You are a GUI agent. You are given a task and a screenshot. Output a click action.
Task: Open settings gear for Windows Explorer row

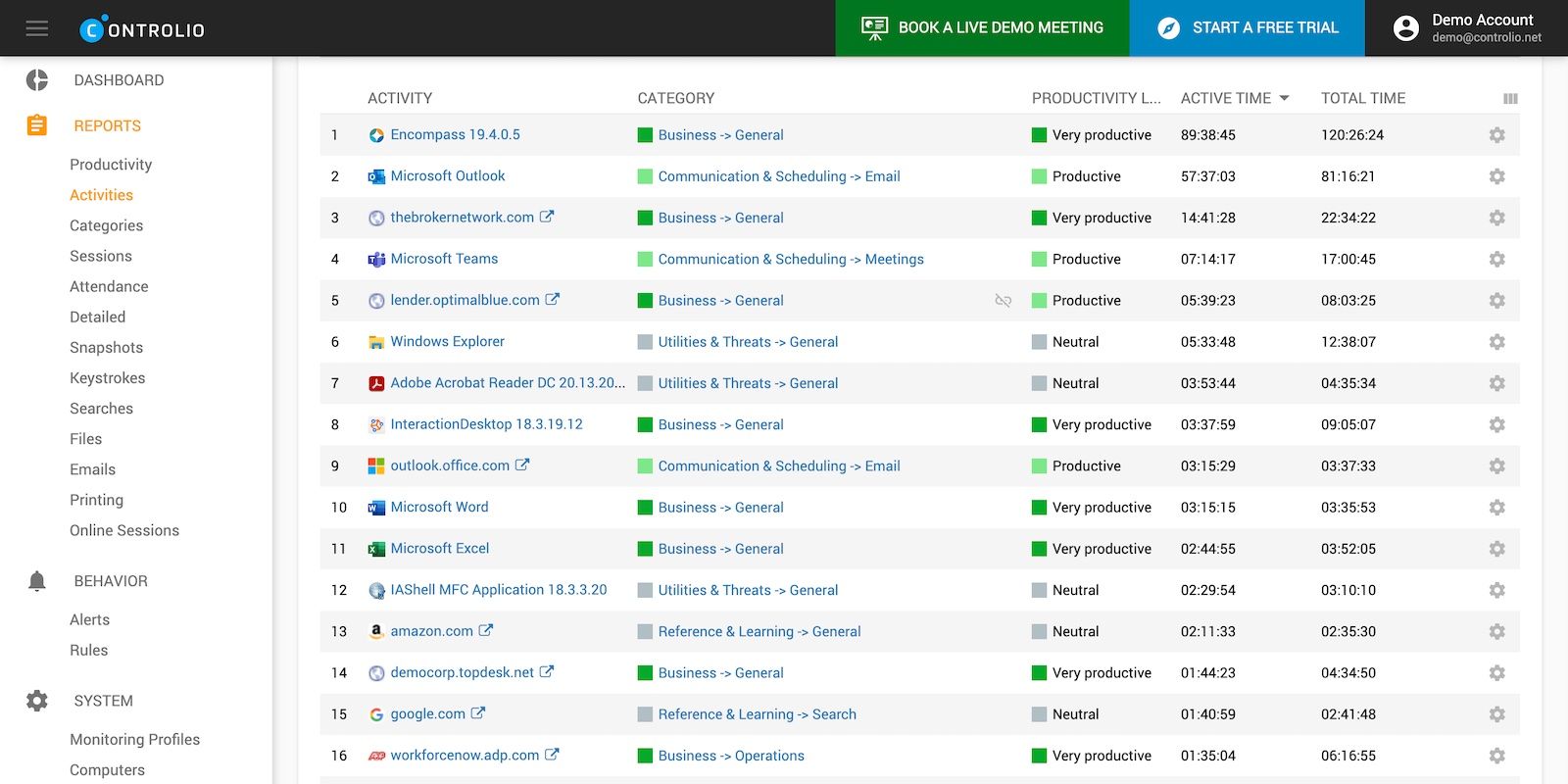pos(1496,342)
